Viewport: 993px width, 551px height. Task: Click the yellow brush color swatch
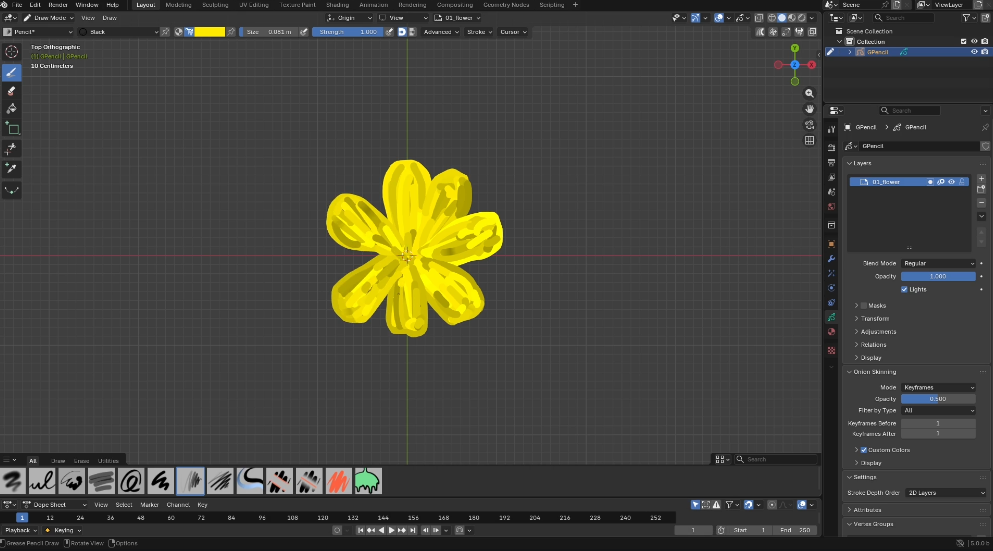209,32
